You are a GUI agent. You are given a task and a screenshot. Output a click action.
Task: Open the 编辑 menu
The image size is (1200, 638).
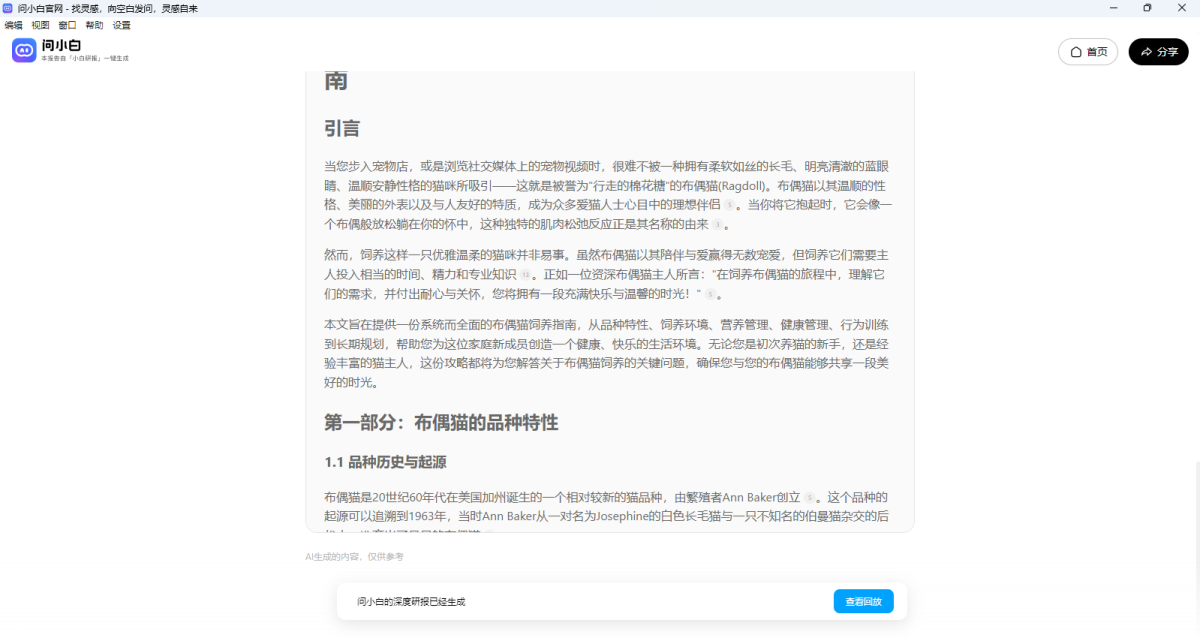click(13, 25)
